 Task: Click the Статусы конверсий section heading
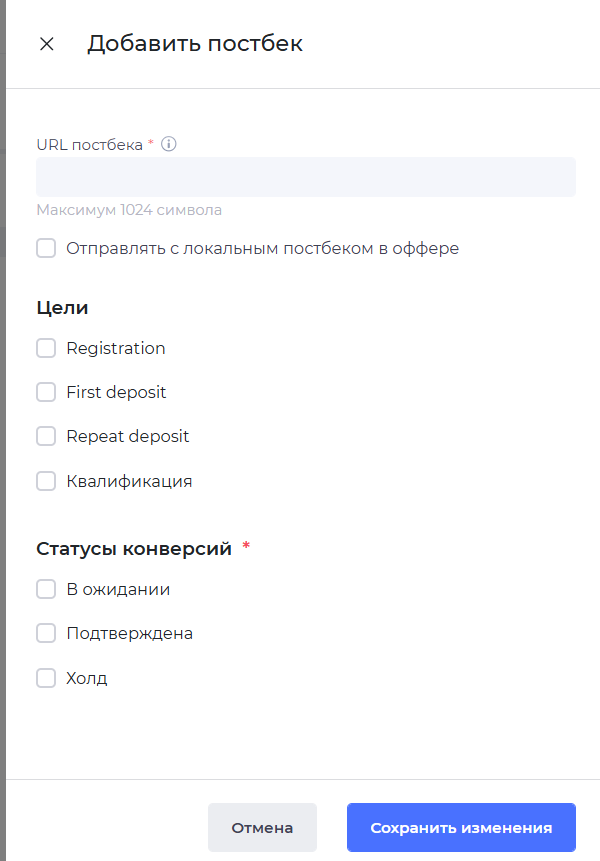point(134,549)
